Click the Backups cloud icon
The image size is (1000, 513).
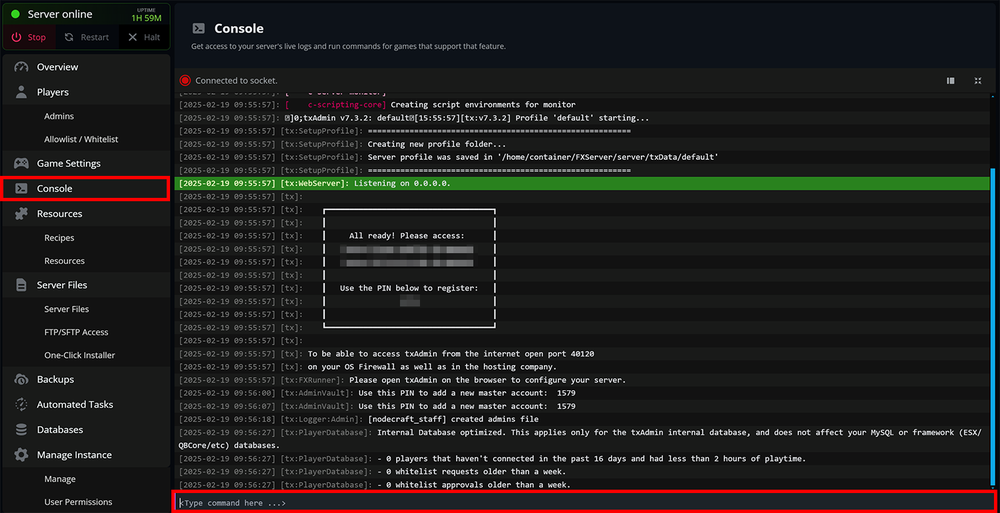21,379
